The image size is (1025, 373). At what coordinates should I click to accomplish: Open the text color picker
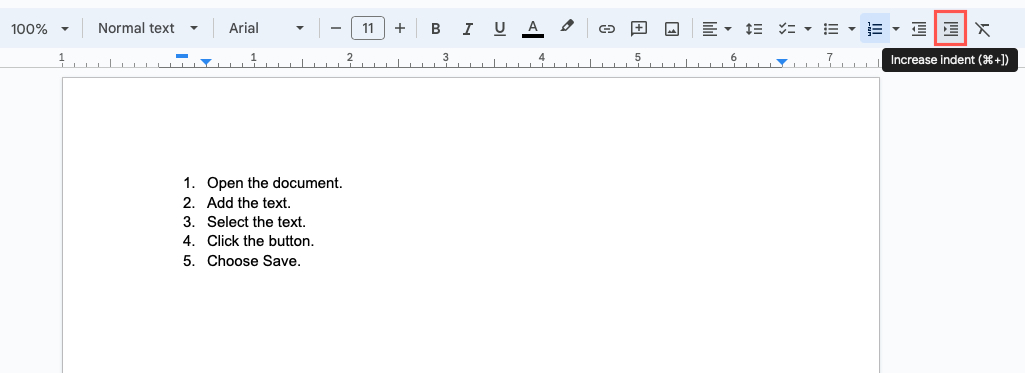pyautogui.click(x=533, y=29)
